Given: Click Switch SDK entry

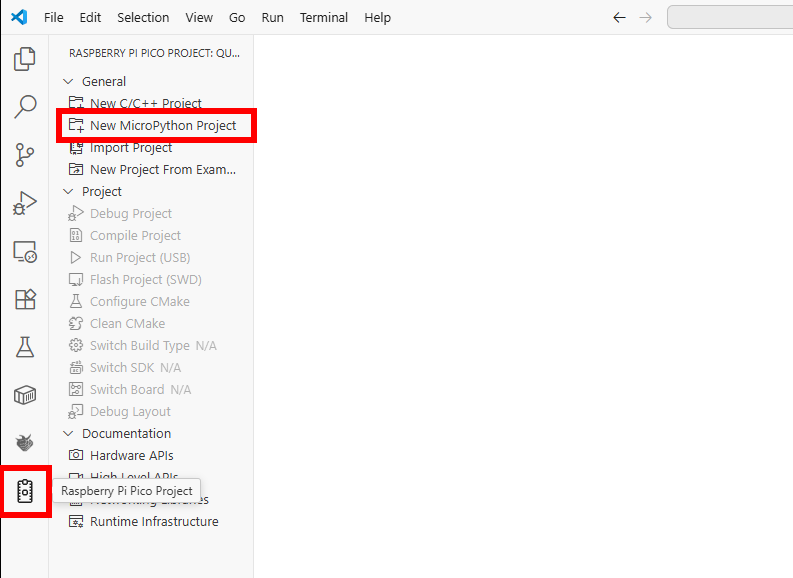Looking at the screenshot, I should tap(152, 368).
